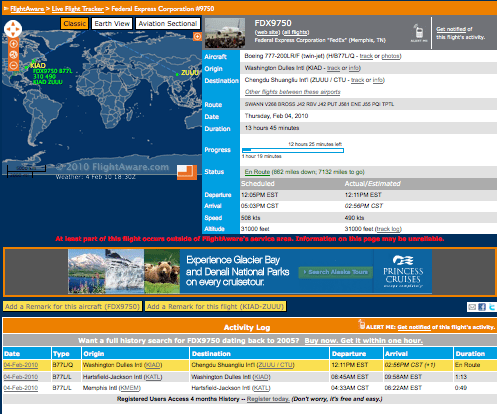This screenshot has width=497, height=414.
Task: Click the ZUUU airport label on map
Action: point(190,73)
